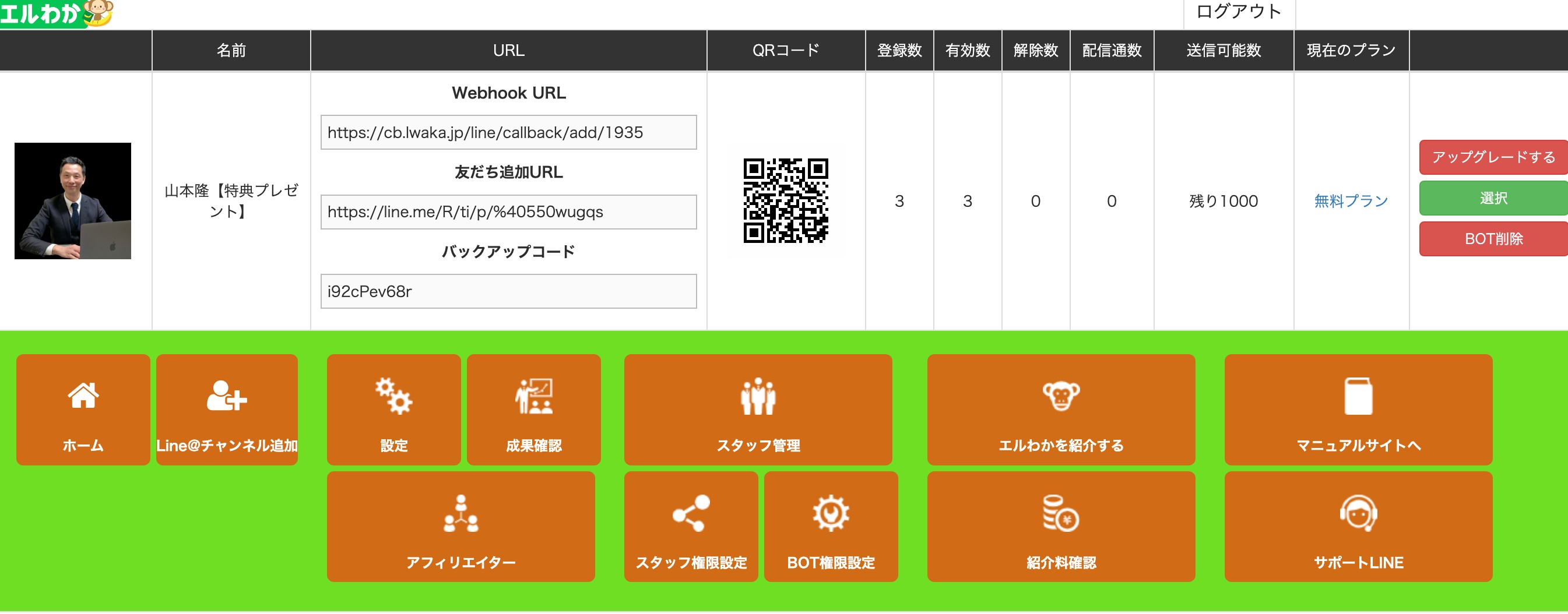Click the ホーム menu label
1568x614 pixels.
pos(83,446)
